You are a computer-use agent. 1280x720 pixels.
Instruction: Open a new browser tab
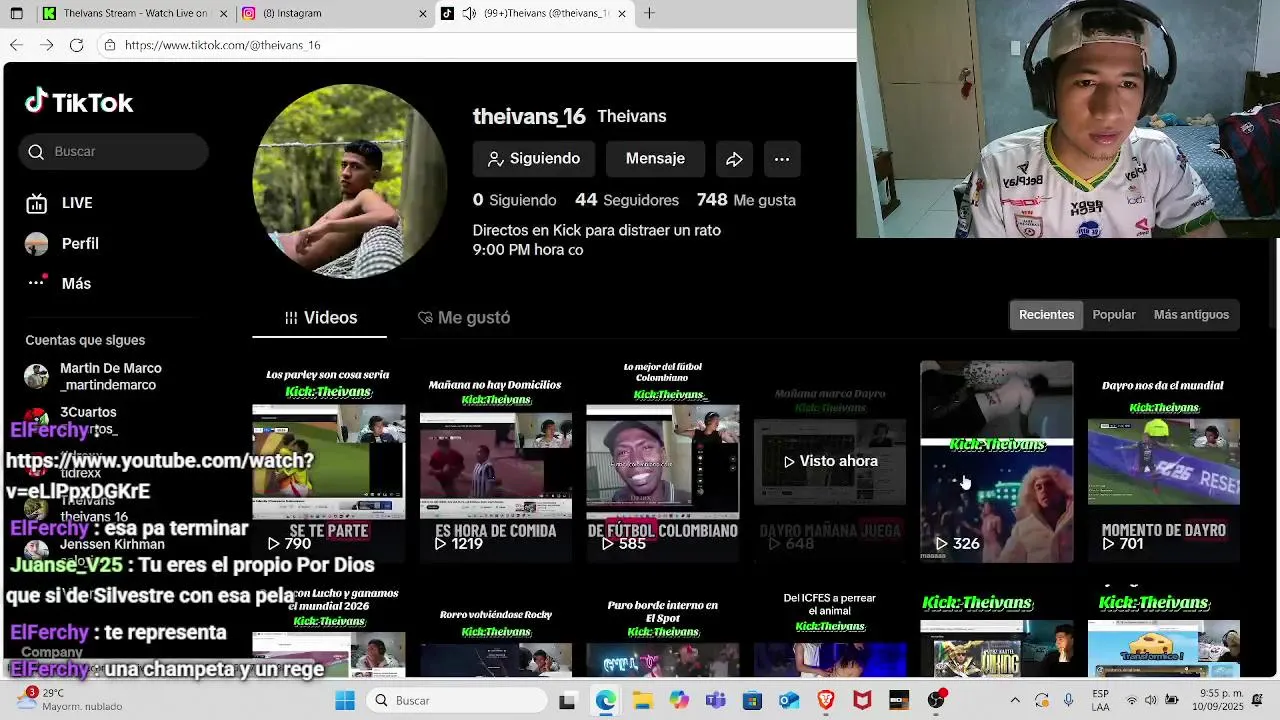650,14
